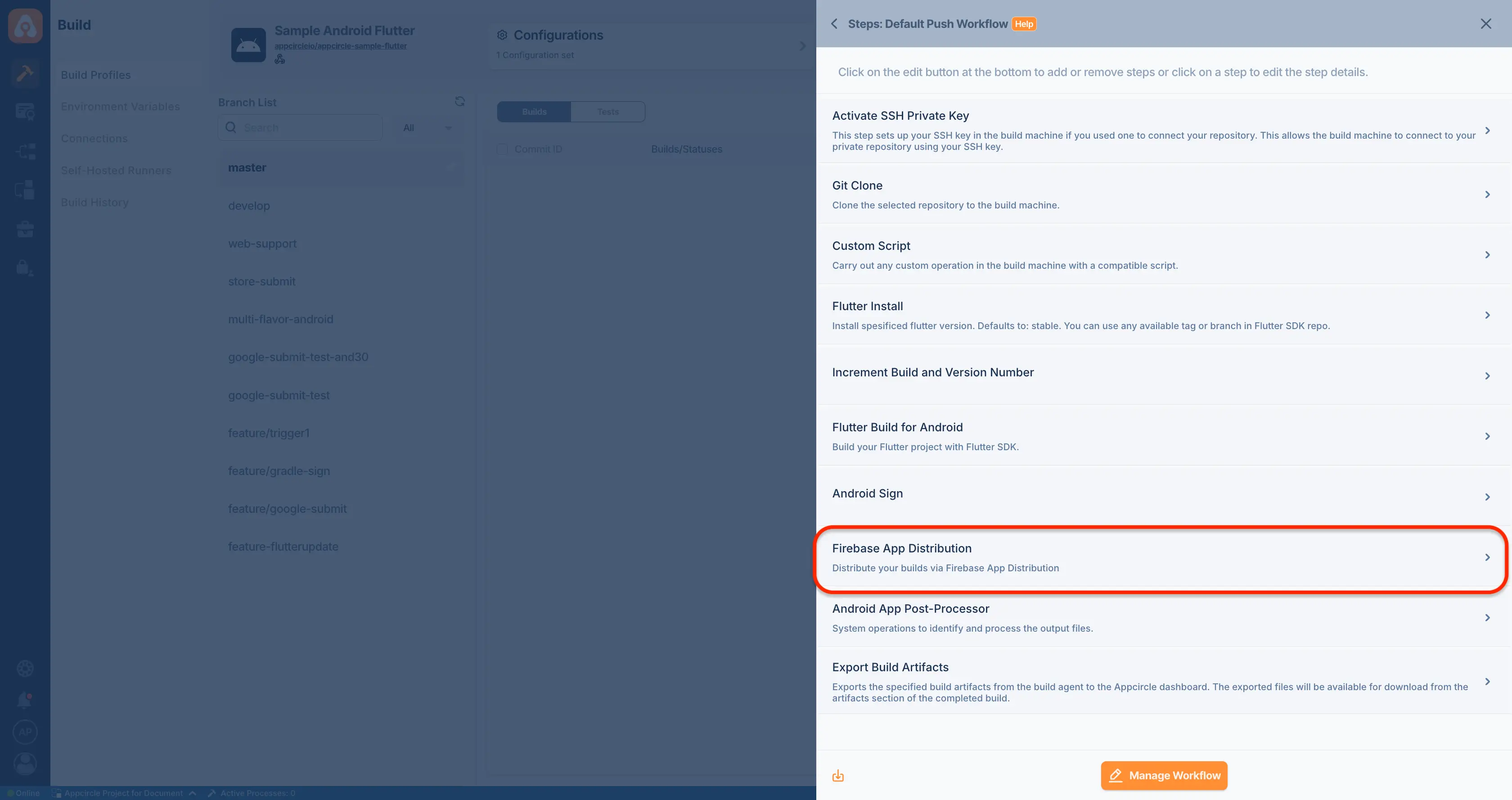This screenshot has height=800, width=1512.
Task: Click the notifications bell icon in sidebar
Action: [x=25, y=700]
